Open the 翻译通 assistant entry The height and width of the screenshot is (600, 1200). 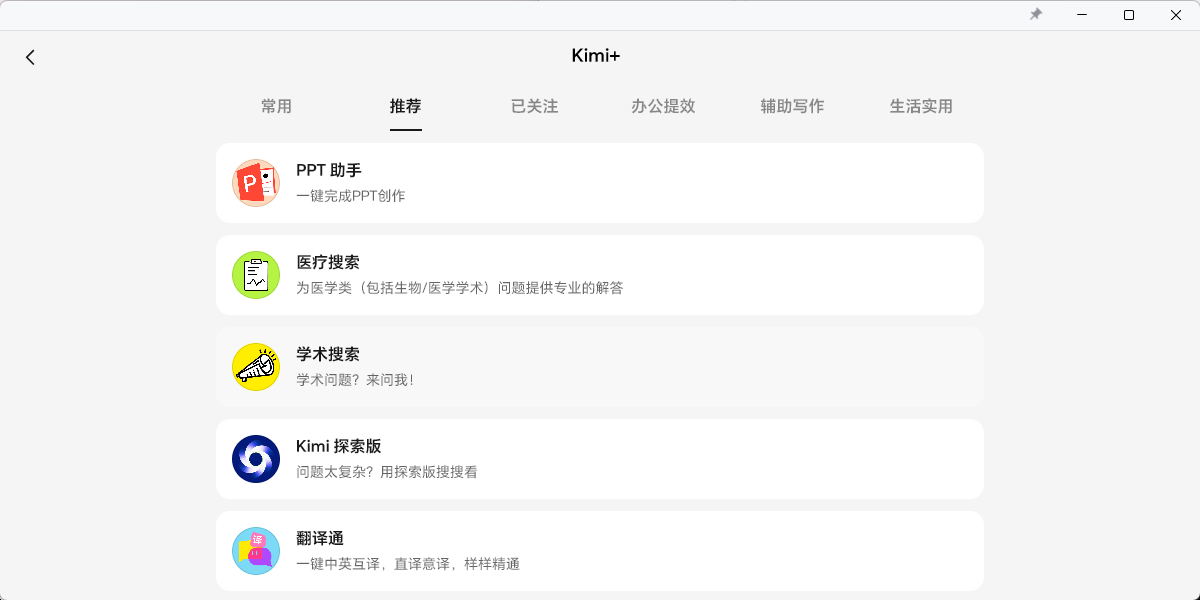(600, 551)
